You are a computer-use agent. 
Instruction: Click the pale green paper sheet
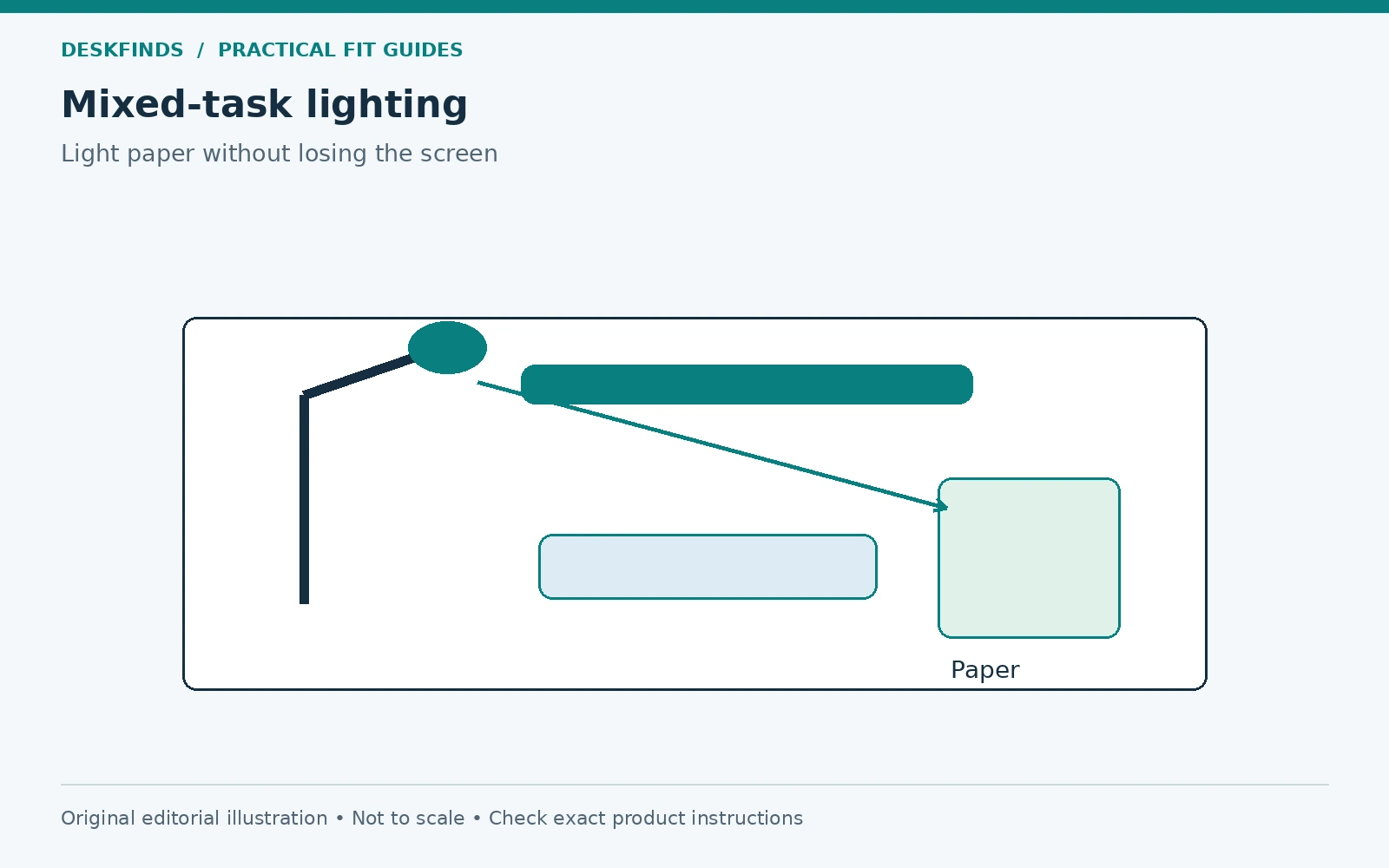(x=1029, y=558)
